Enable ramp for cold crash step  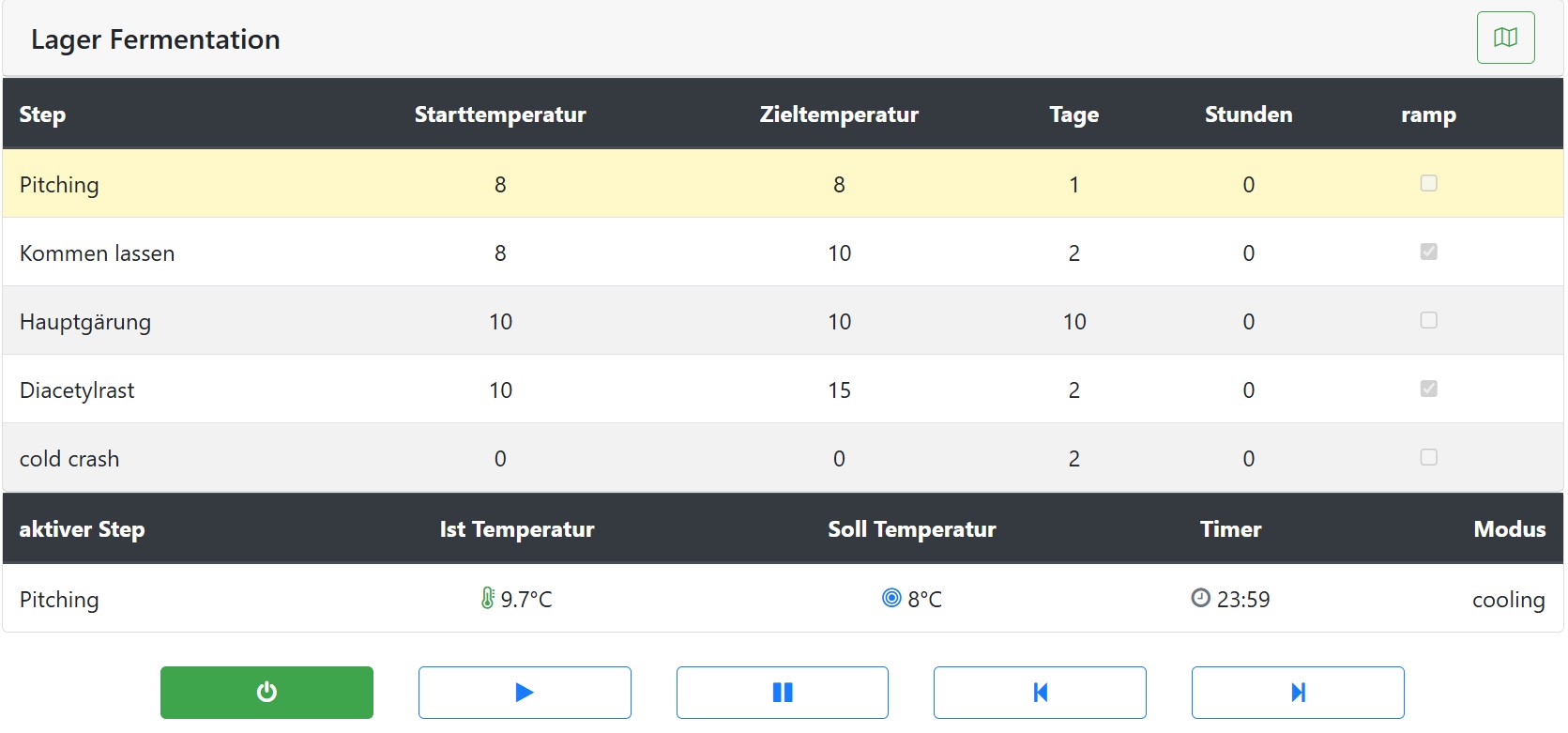[x=1428, y=457]
